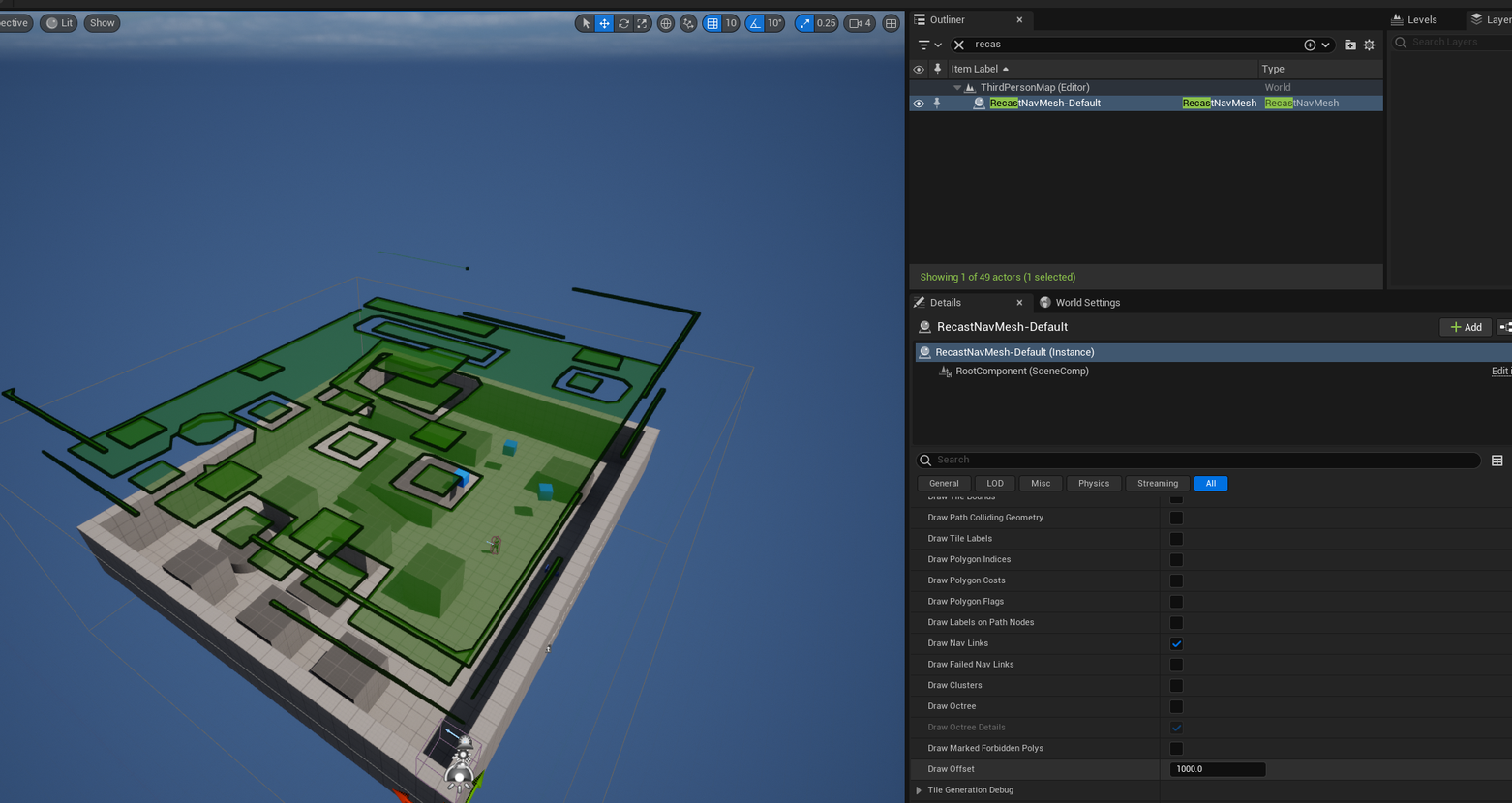1512x803 pixels.
Task: Select RecastNavMesh-Default (Instance) component row
Action: [1214, 352]
